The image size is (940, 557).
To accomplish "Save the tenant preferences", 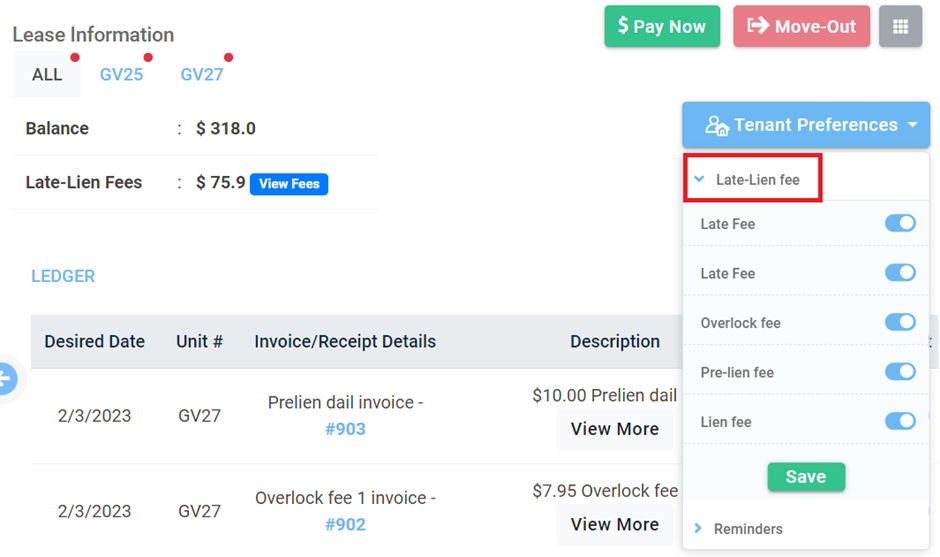I will [x=806, y=477].
